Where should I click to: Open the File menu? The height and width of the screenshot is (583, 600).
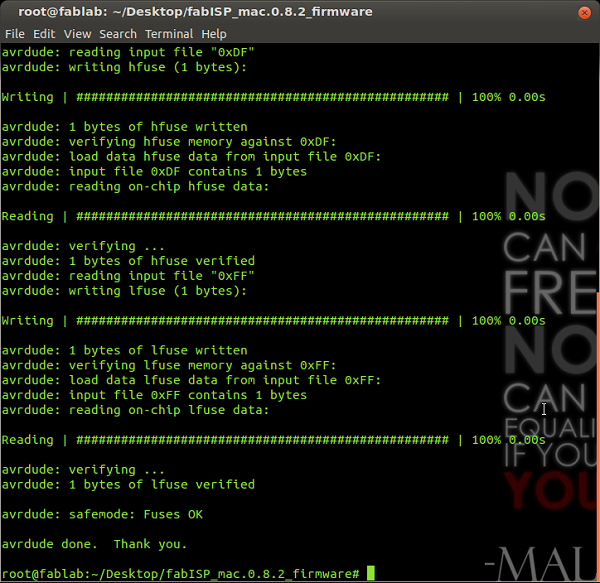(15, 34)
